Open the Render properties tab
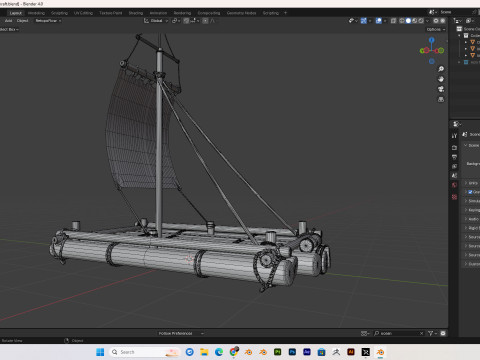This screenshot has height=360, width=480. pos(454,148)
